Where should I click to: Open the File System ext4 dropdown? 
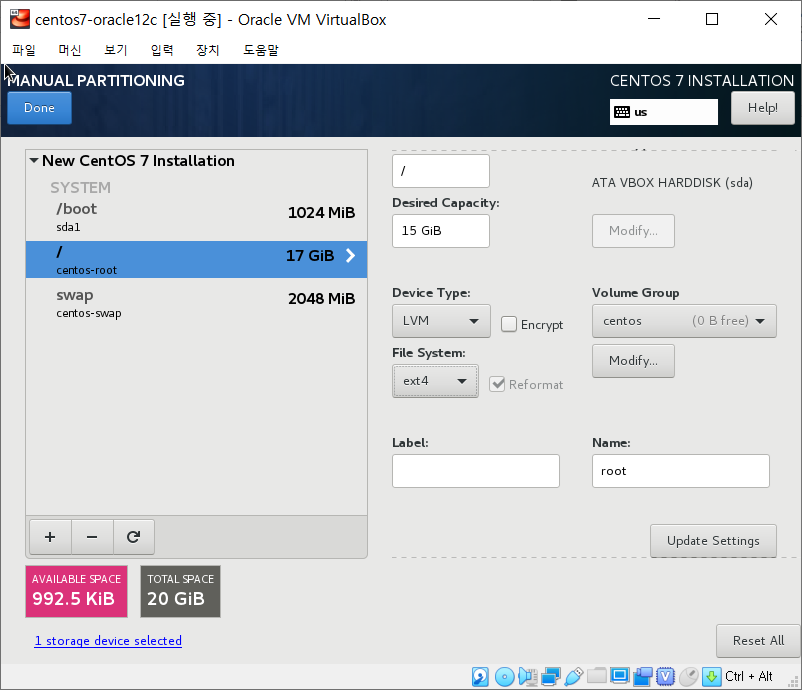click(435, 381)
